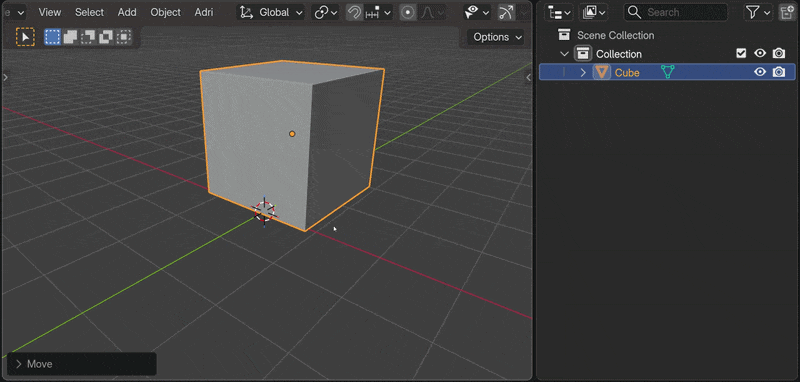Open the Outliner filter funnel dropdown

pyautogui.click(x=758, y=12)
